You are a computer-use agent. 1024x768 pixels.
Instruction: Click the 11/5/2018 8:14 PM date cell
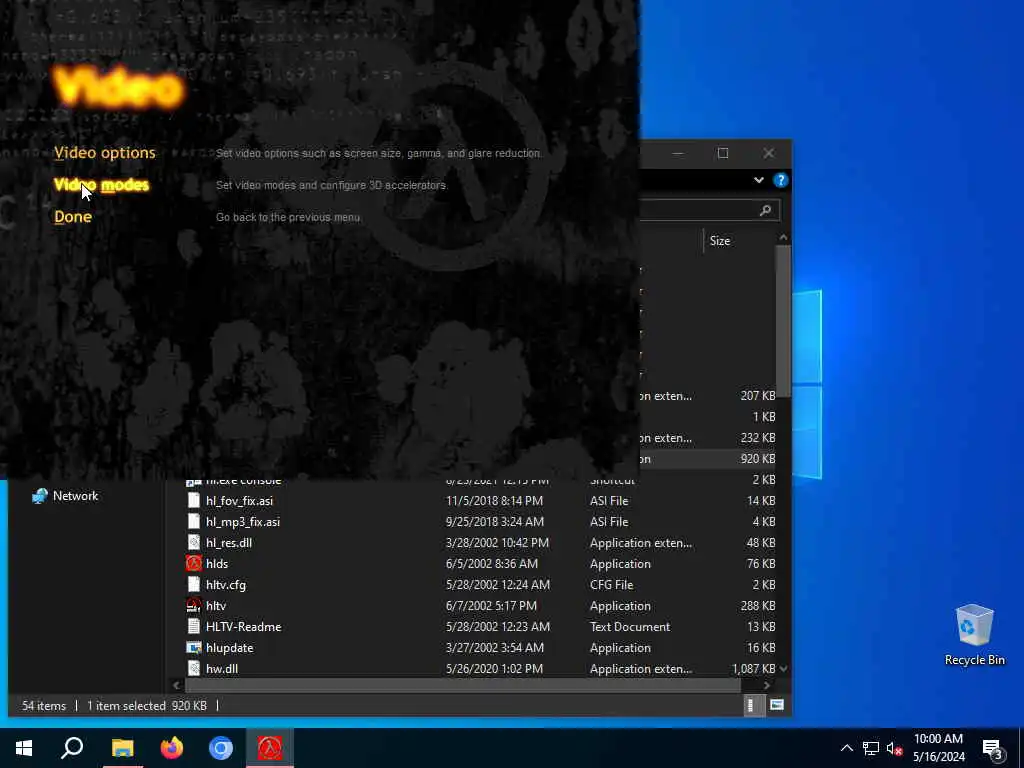pyautogui.click(x=494, y=501)
